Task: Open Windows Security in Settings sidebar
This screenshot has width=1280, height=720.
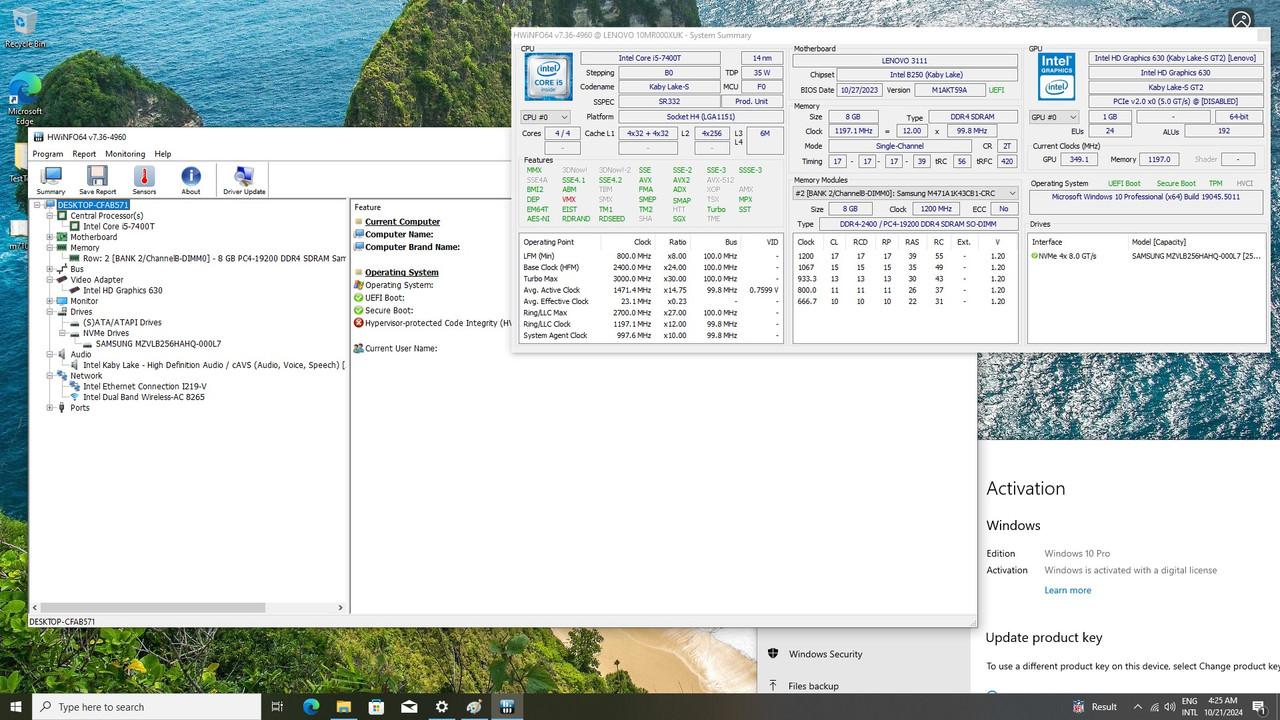Action: tap(825, 654)
